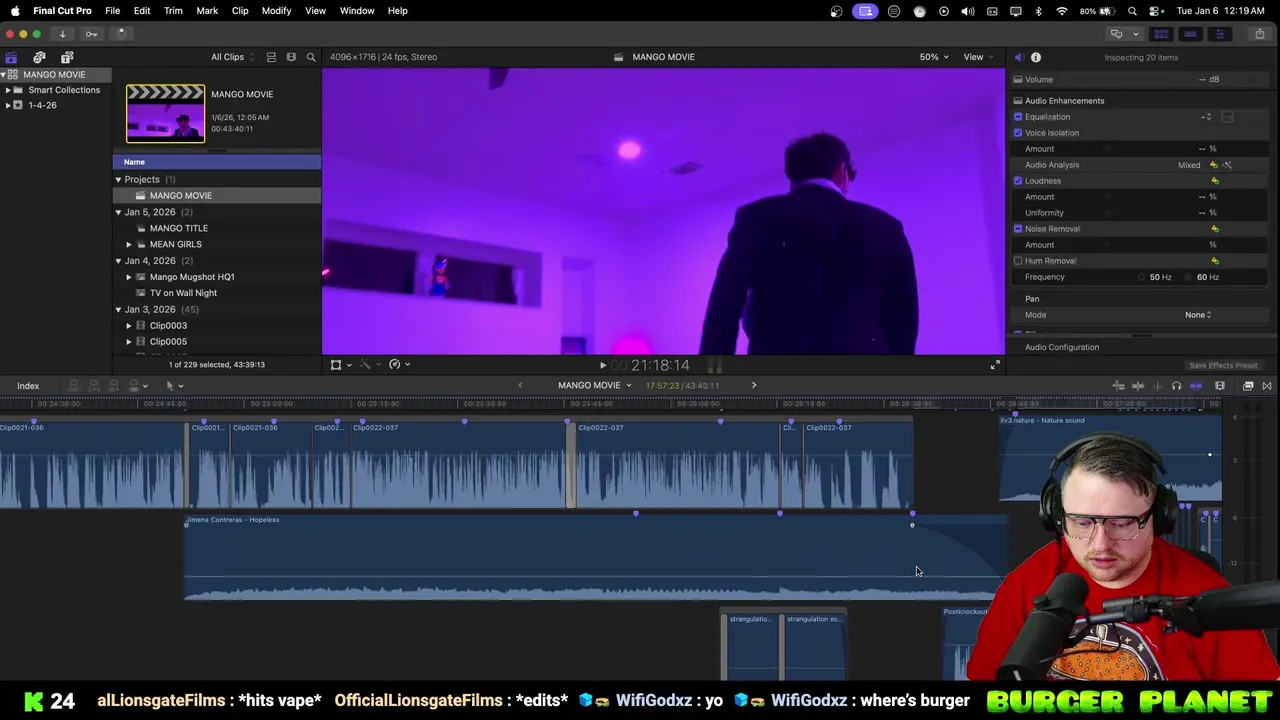The image size is (1280, 720).
Task: Open the Background Tasks indicator
Action: point(121,33)
